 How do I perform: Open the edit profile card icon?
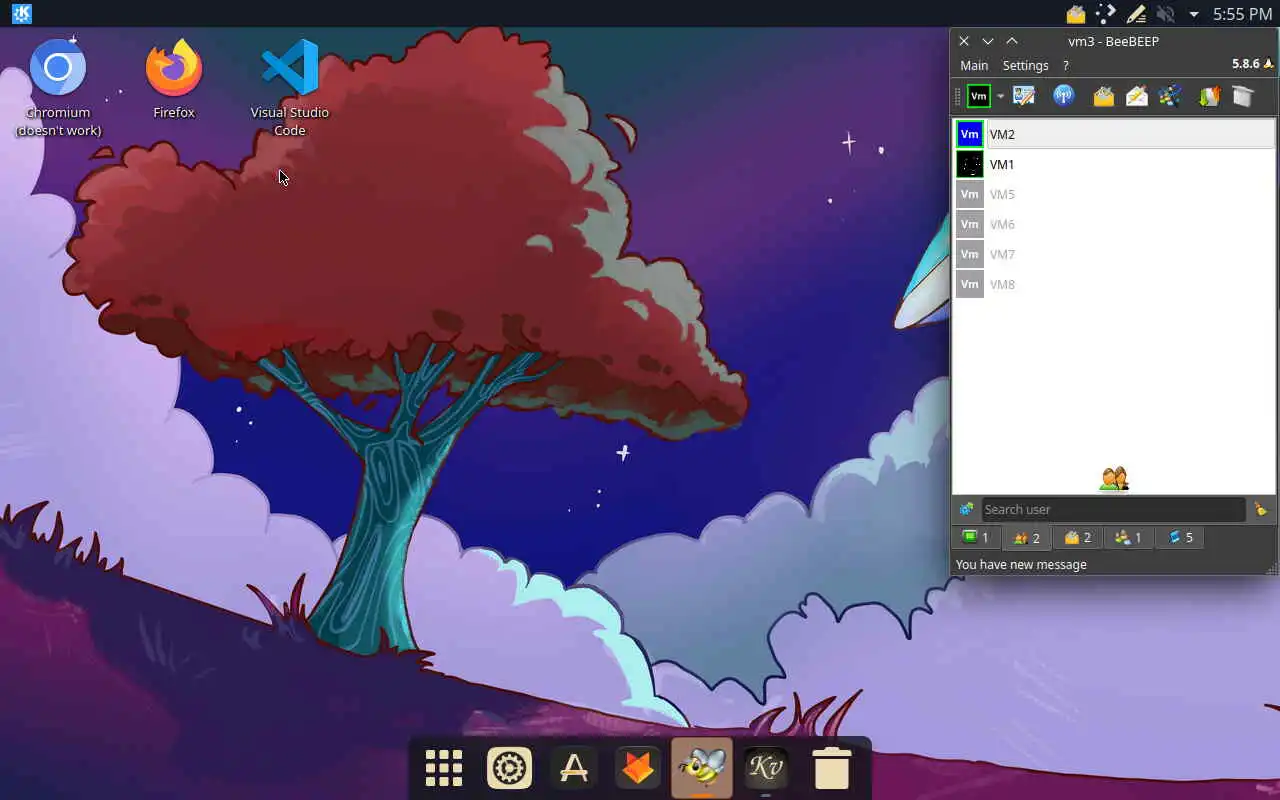pos(1023,96)
